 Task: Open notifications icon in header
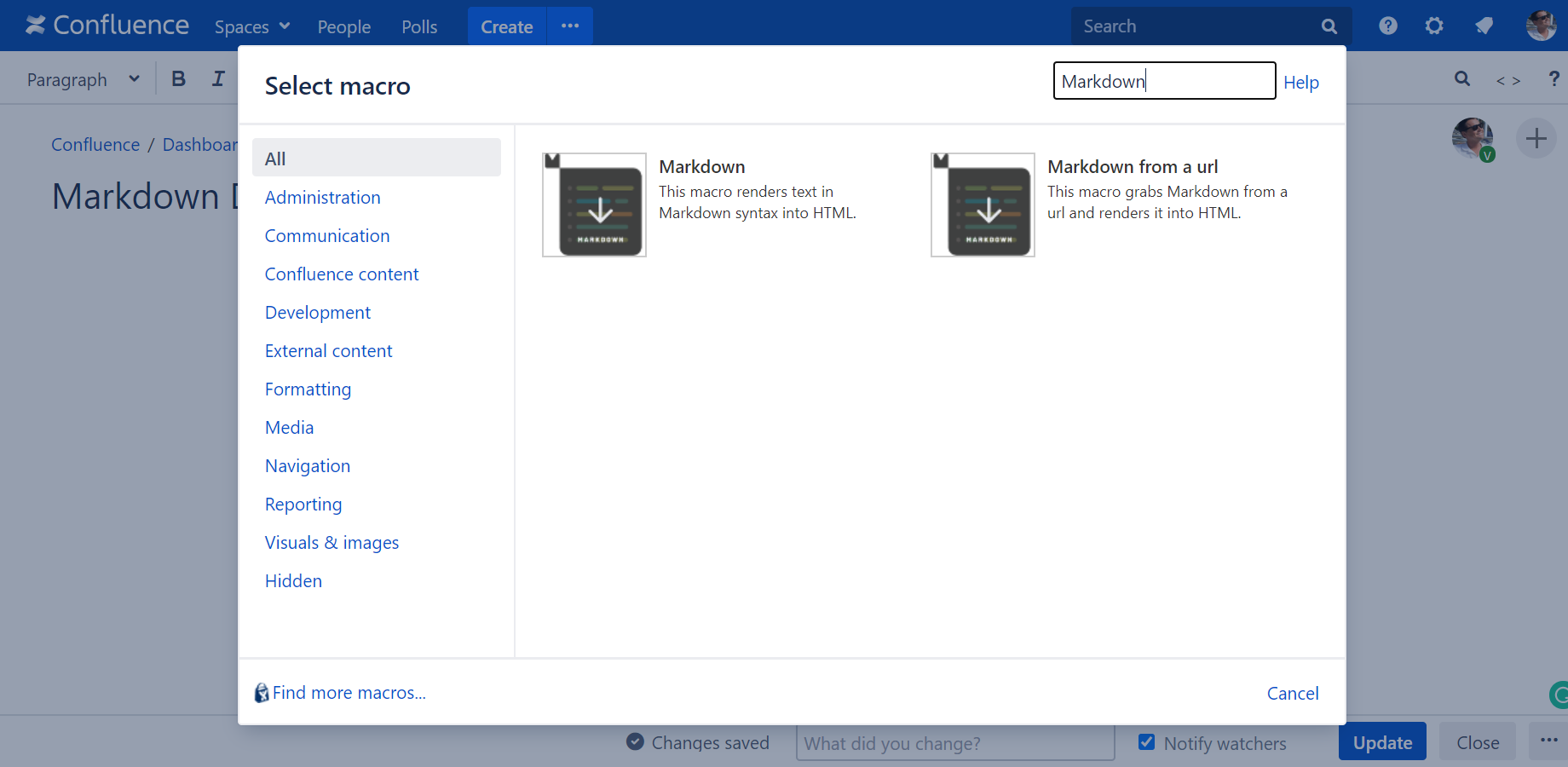point(1484,26)
